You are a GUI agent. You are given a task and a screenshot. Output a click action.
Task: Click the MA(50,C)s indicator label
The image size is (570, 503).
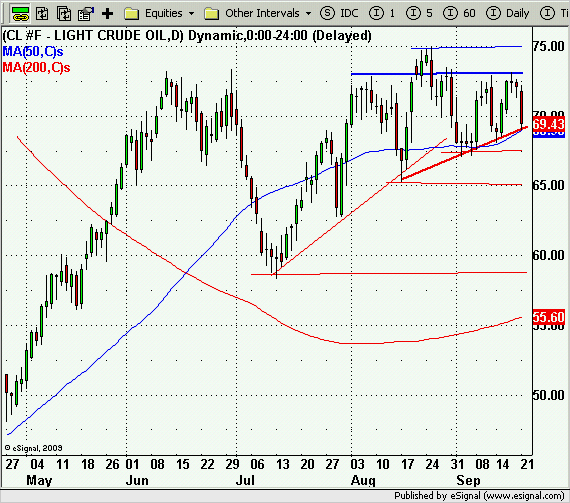click(33, 52)
